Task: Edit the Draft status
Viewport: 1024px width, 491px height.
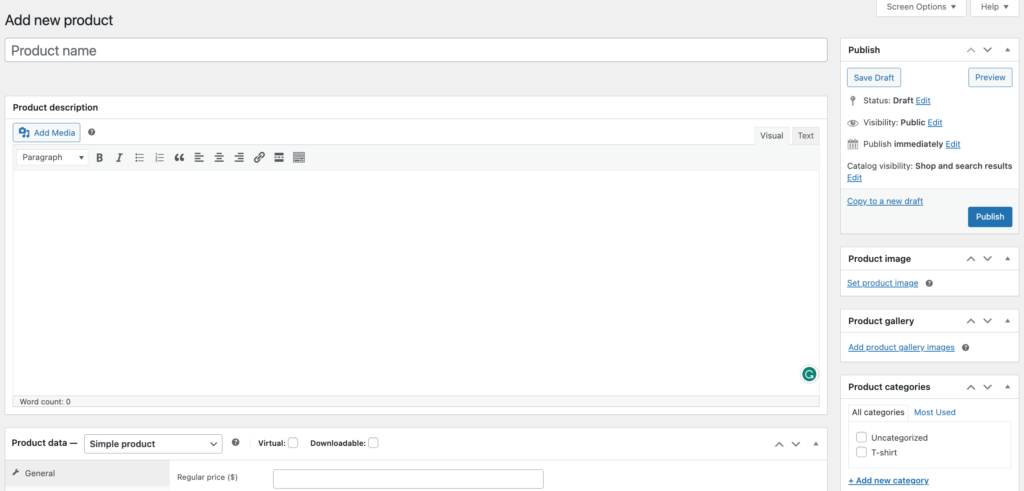Action: pyautogui.click(x=923, y=101)
